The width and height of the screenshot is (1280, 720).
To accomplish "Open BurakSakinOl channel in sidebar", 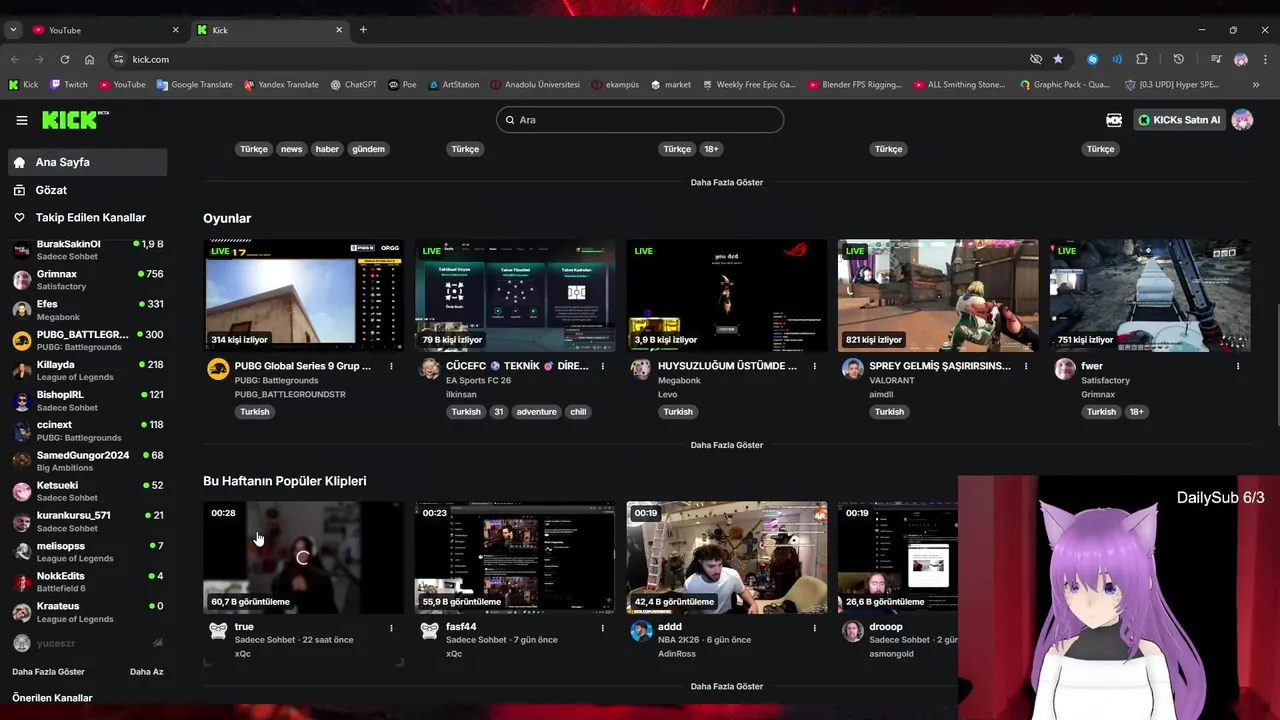I will point(88,250).
